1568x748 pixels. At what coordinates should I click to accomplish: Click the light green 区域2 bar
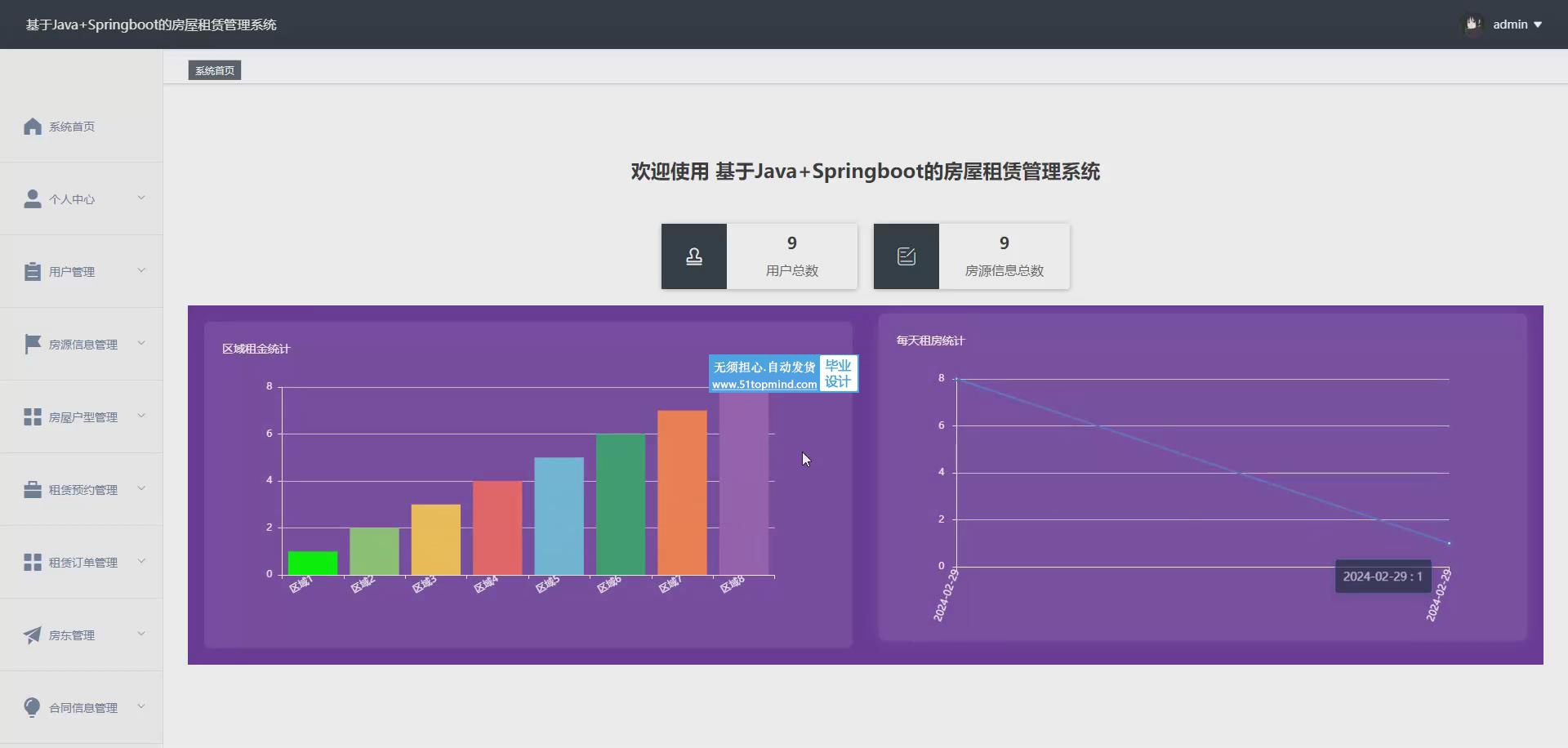(x=374, y=551)
